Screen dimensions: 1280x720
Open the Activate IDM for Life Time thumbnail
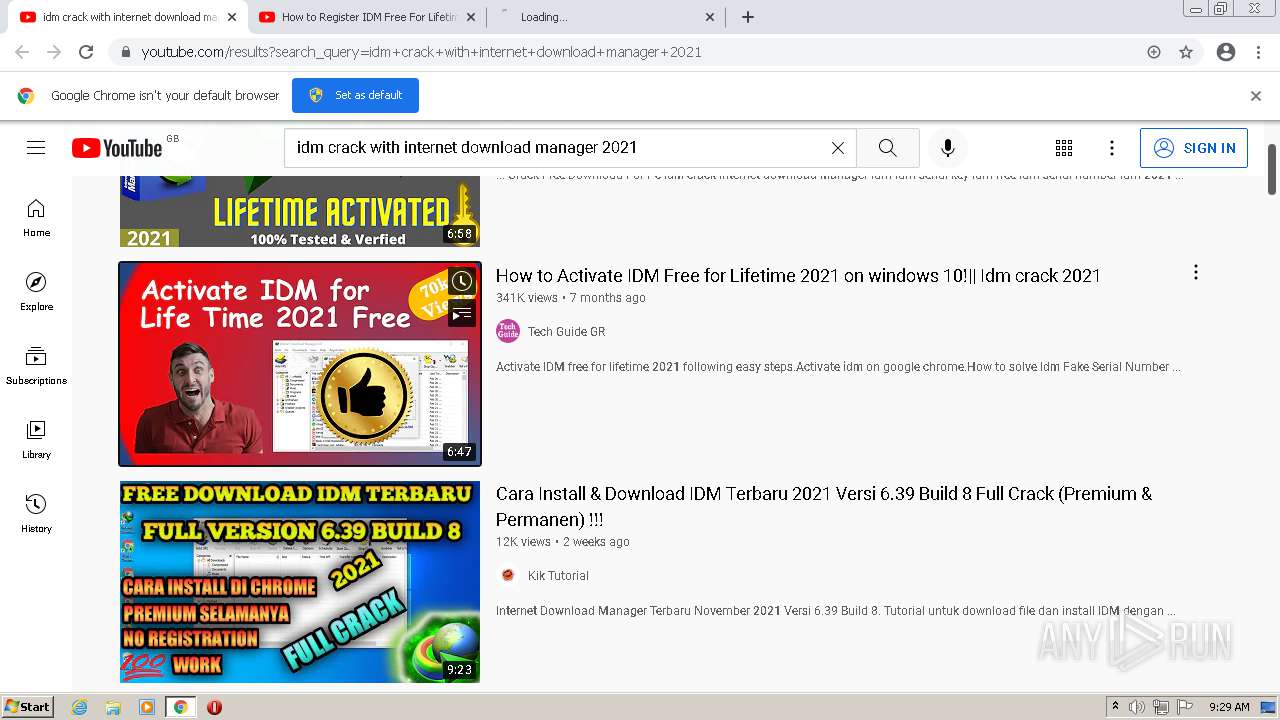300,364
